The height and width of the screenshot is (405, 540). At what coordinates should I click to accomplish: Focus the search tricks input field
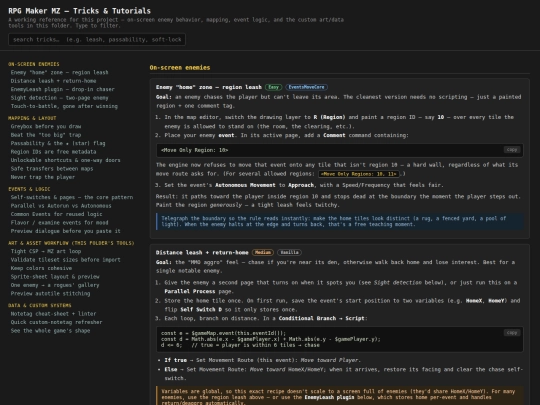(97, 40)
